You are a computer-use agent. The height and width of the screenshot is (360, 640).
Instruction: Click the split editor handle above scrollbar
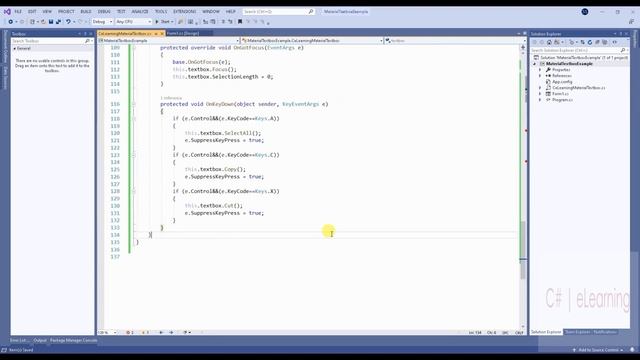pos(523,48)
